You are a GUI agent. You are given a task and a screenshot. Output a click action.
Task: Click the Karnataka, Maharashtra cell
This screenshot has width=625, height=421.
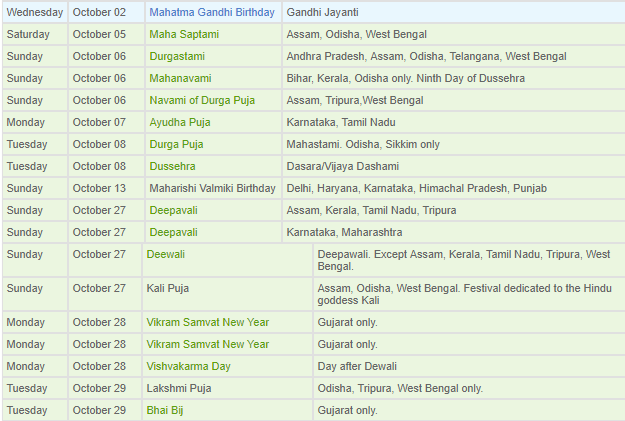pos(454,232)
